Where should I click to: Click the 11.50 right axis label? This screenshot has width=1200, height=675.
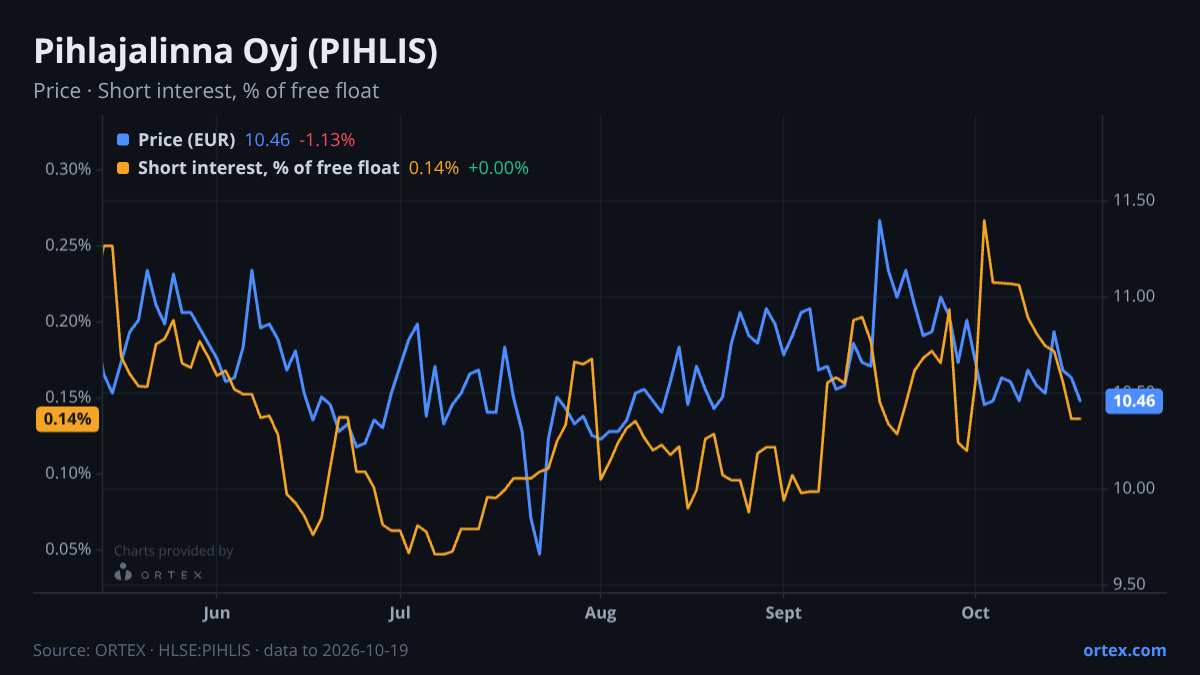[1134, 201]
